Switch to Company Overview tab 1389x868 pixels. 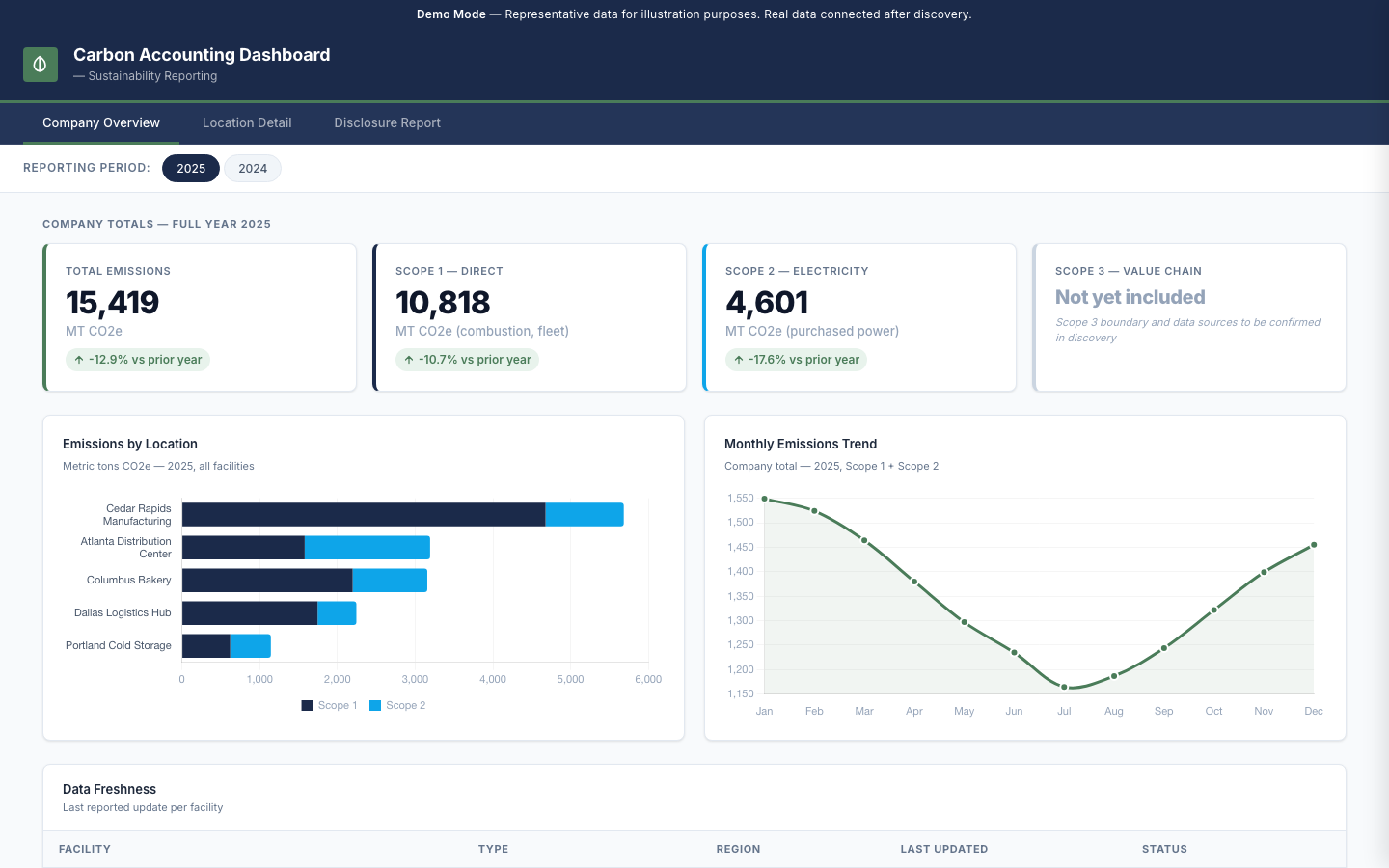click(101, 122)
